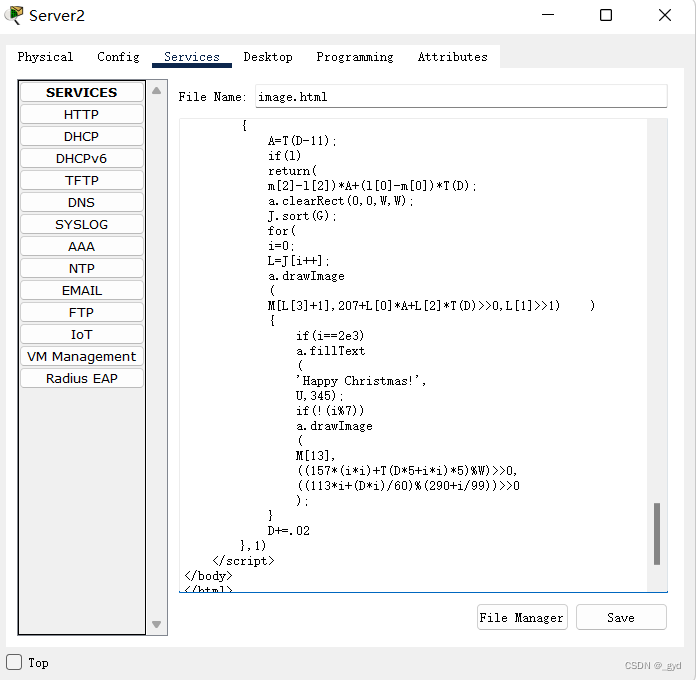
Task: Open the Physical tab
Action: 45,57
